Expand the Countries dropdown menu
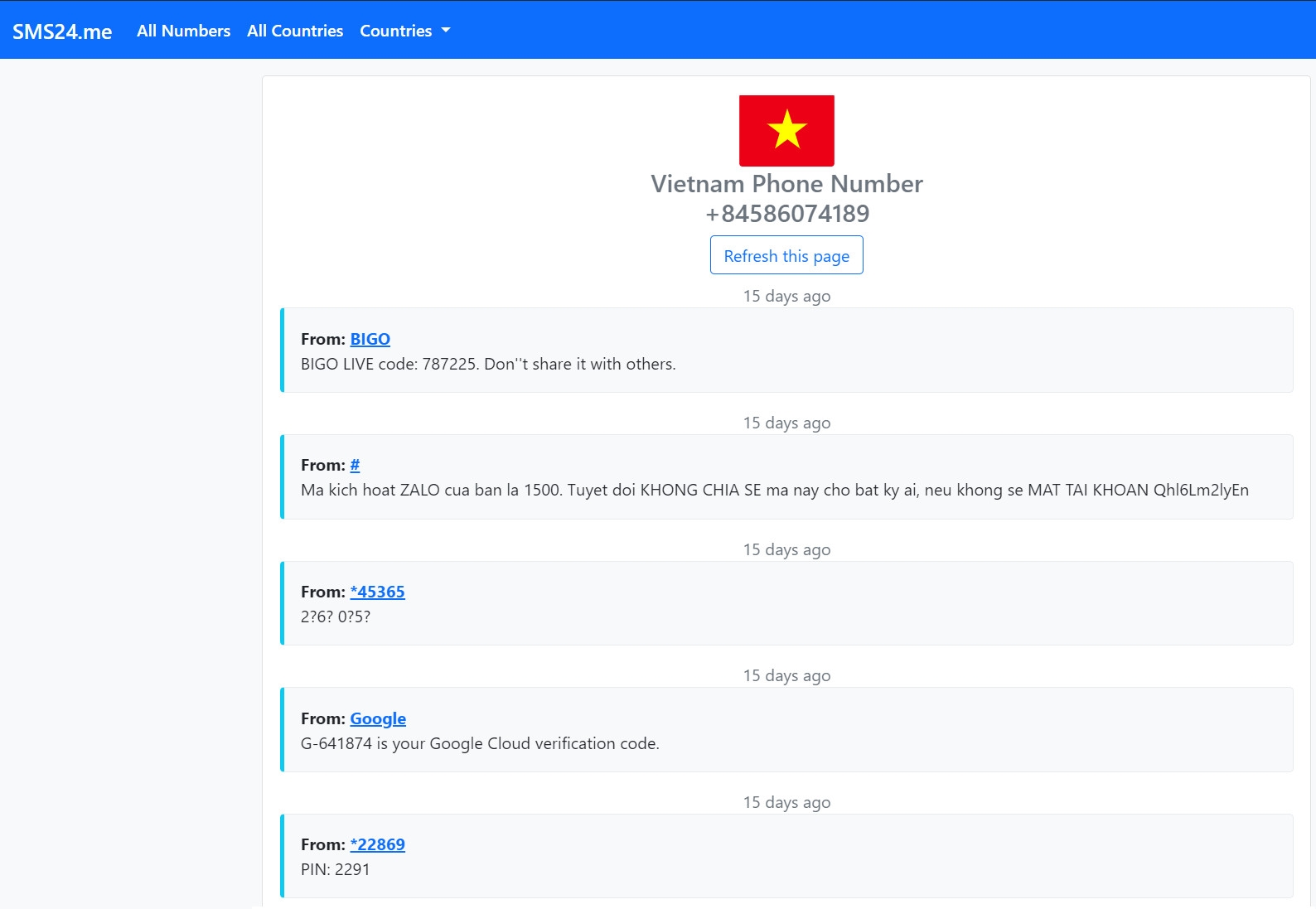The height and width of the screenshot is (909, 1316). click(x=404, y=31)
